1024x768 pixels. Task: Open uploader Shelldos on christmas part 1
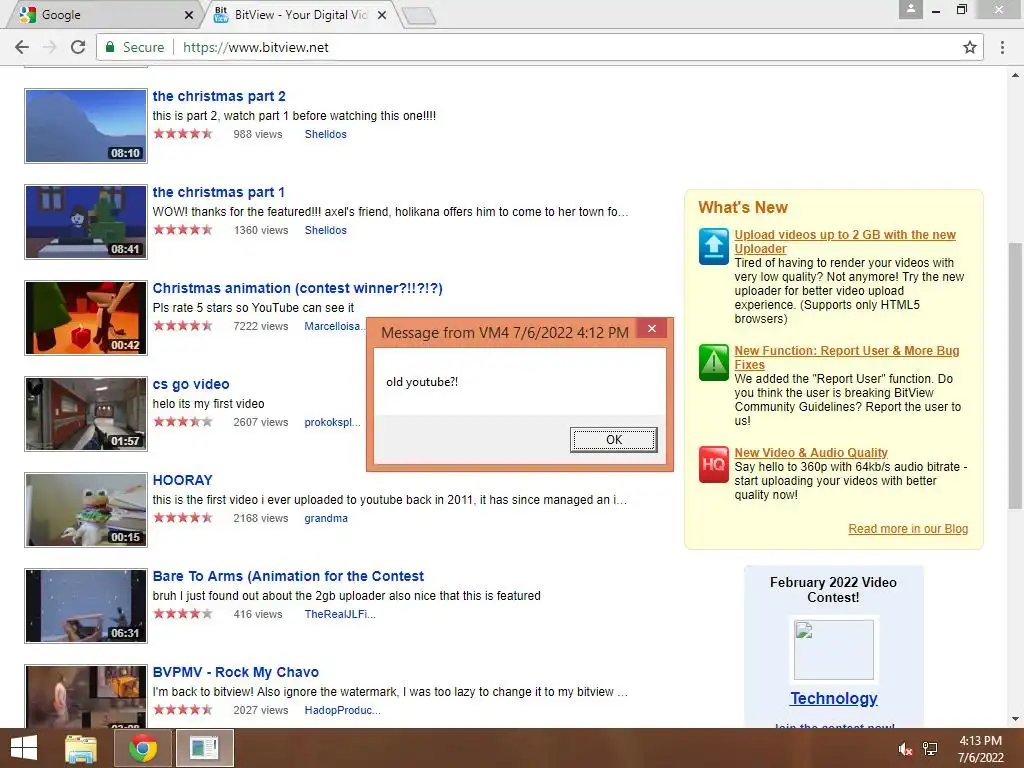[325, 230]
